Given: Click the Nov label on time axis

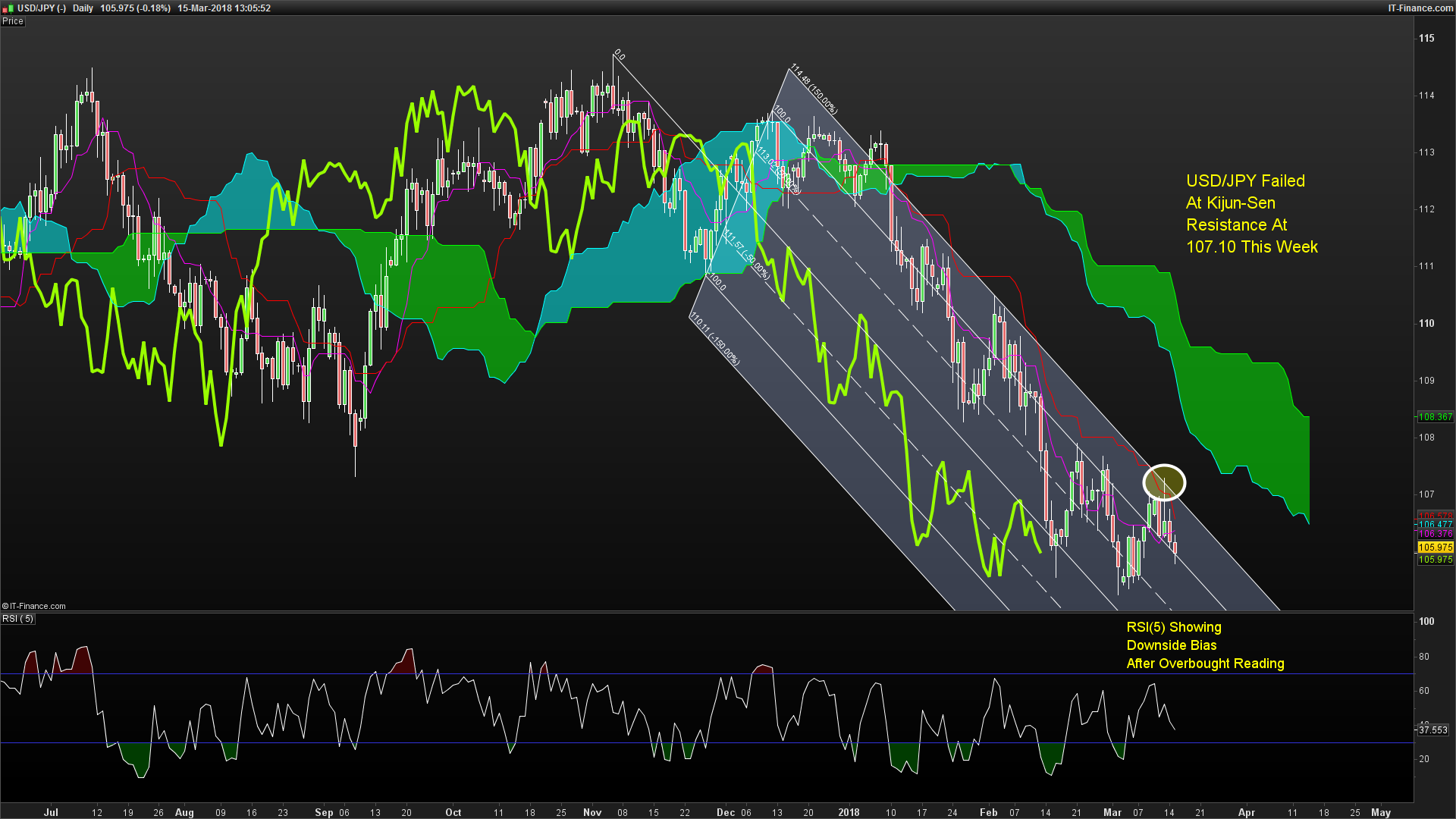Looking at the screenshot, I should coord(592,812).
